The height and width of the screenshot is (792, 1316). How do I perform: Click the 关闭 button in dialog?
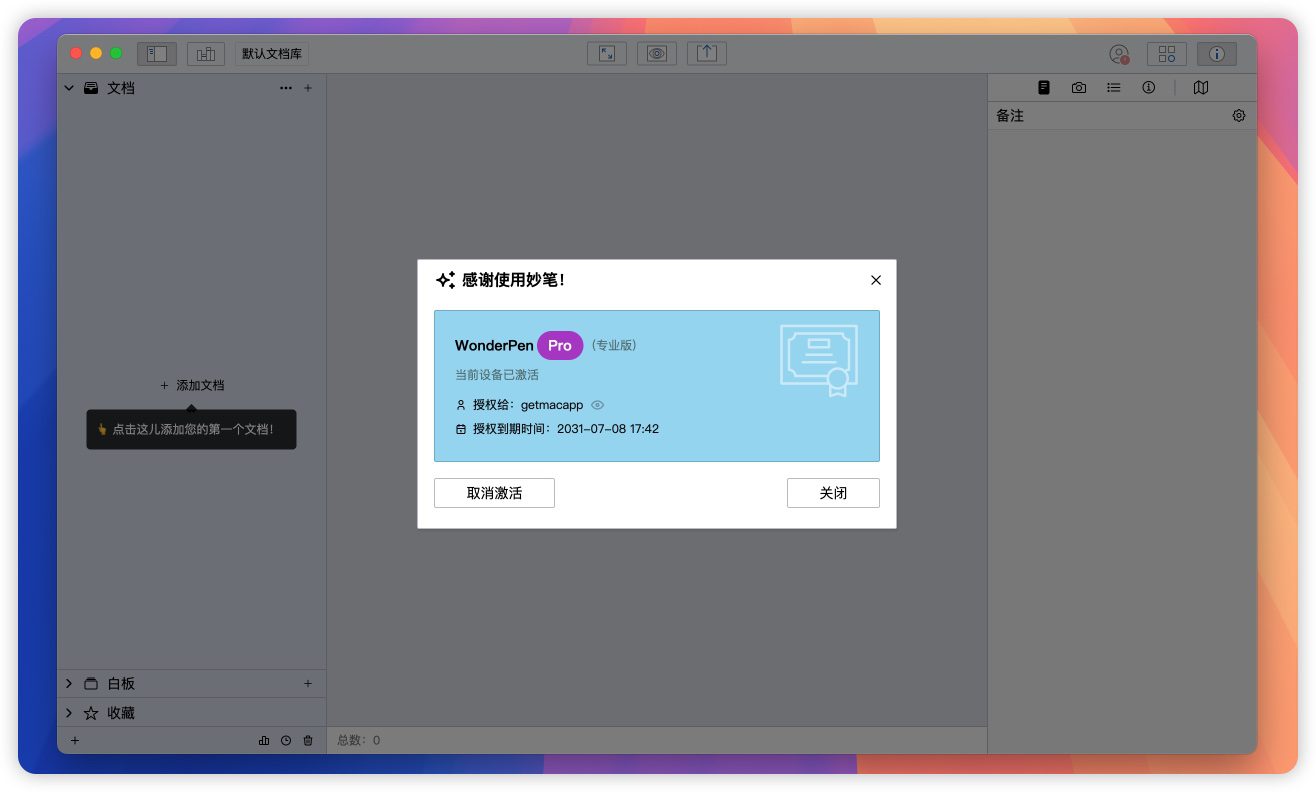tap(833, 493)
